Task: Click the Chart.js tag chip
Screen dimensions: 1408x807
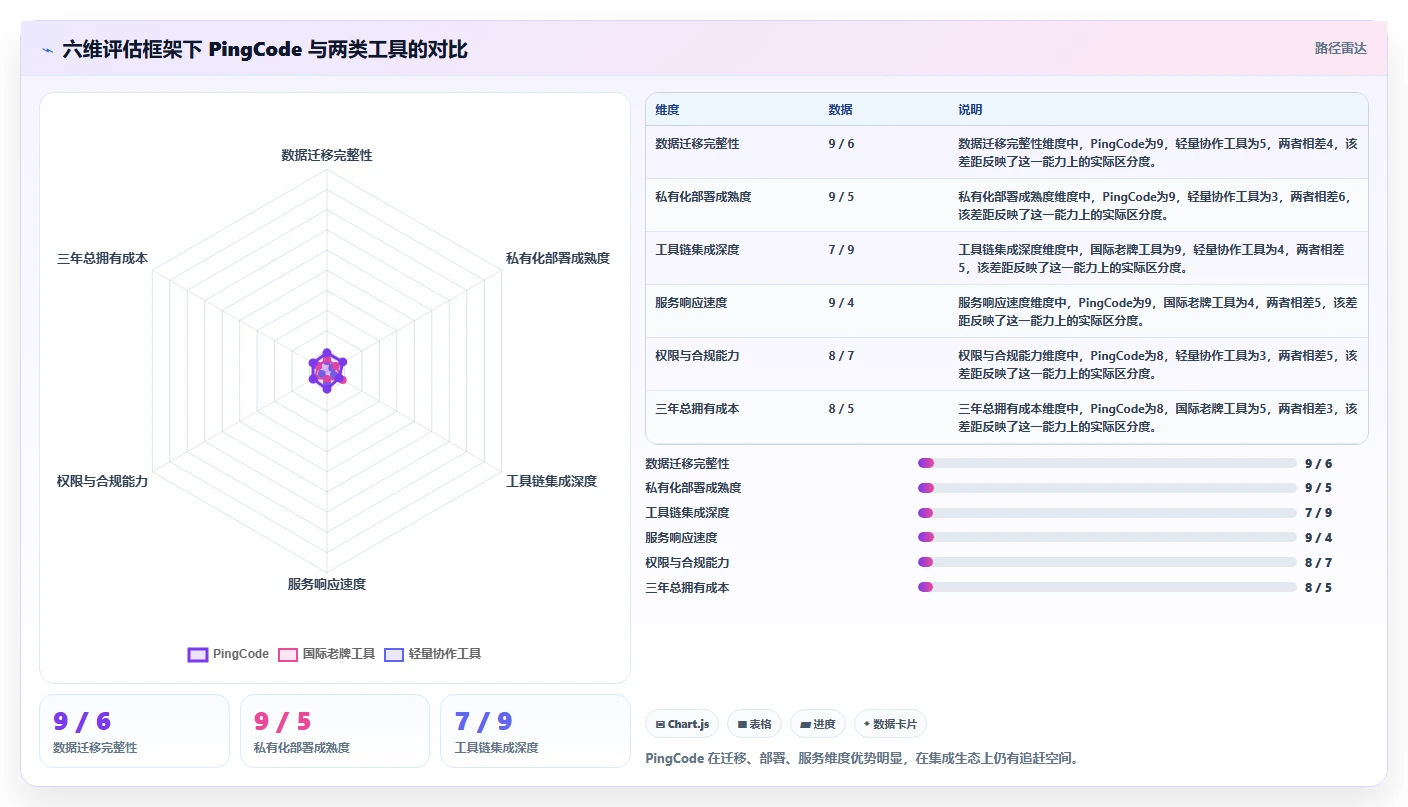Action: point(682,724)
